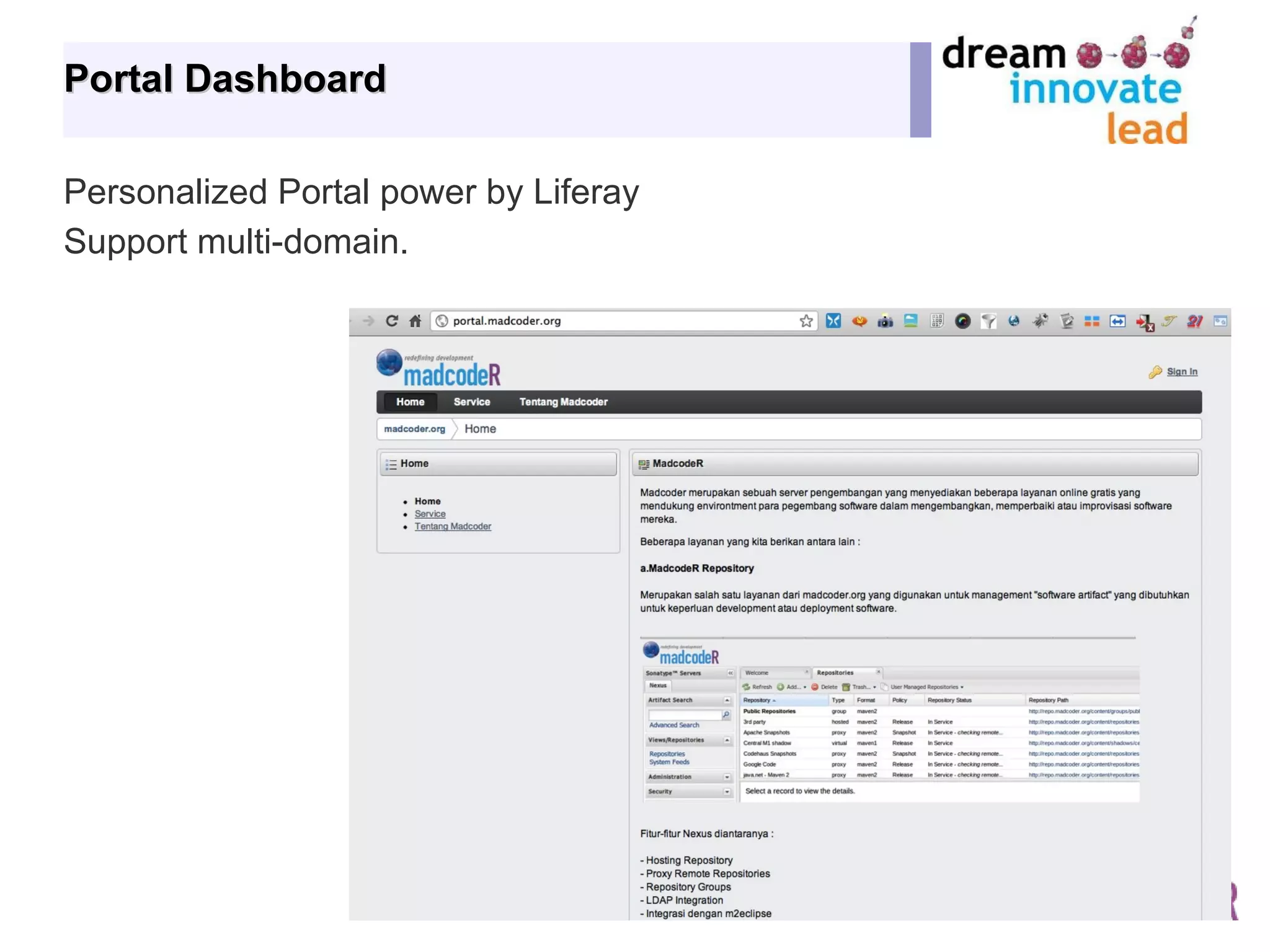Open the Service navigation tab

pyautogui.click(x=471, y=402)
